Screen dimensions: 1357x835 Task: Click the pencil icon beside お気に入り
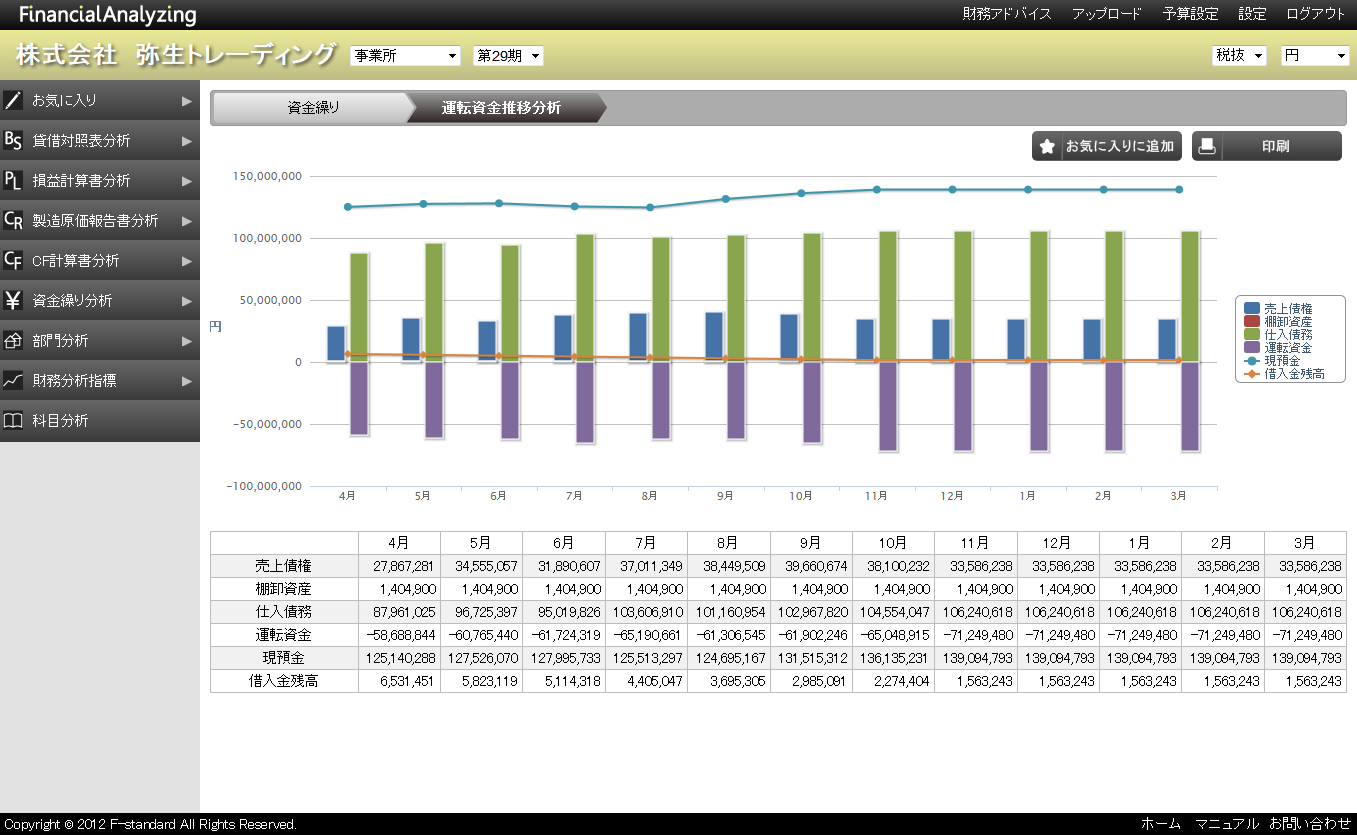point(13,100)
